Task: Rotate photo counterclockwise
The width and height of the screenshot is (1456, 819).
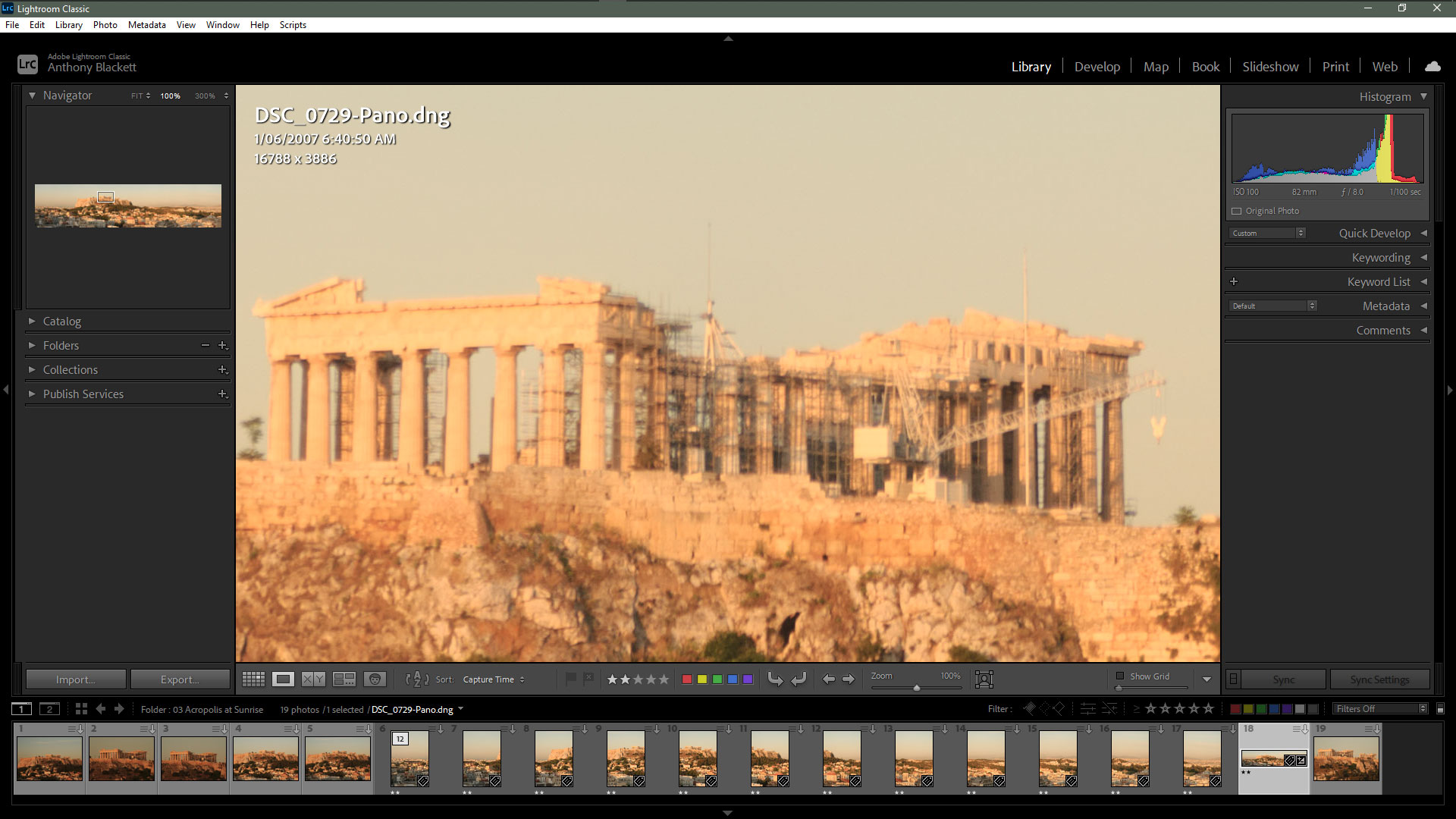Action: pos(775,679)
